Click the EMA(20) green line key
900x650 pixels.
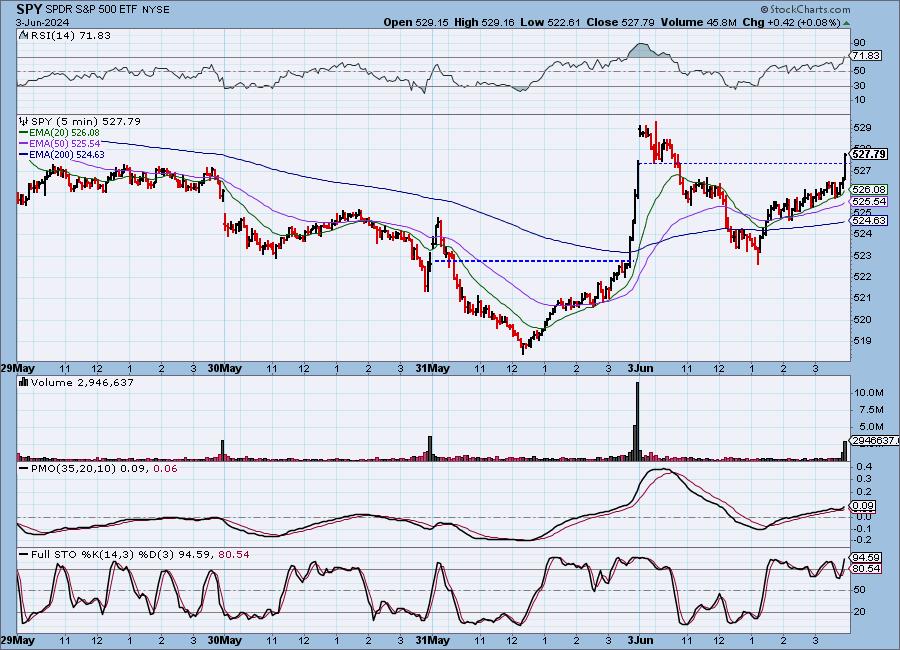[23, 133]
